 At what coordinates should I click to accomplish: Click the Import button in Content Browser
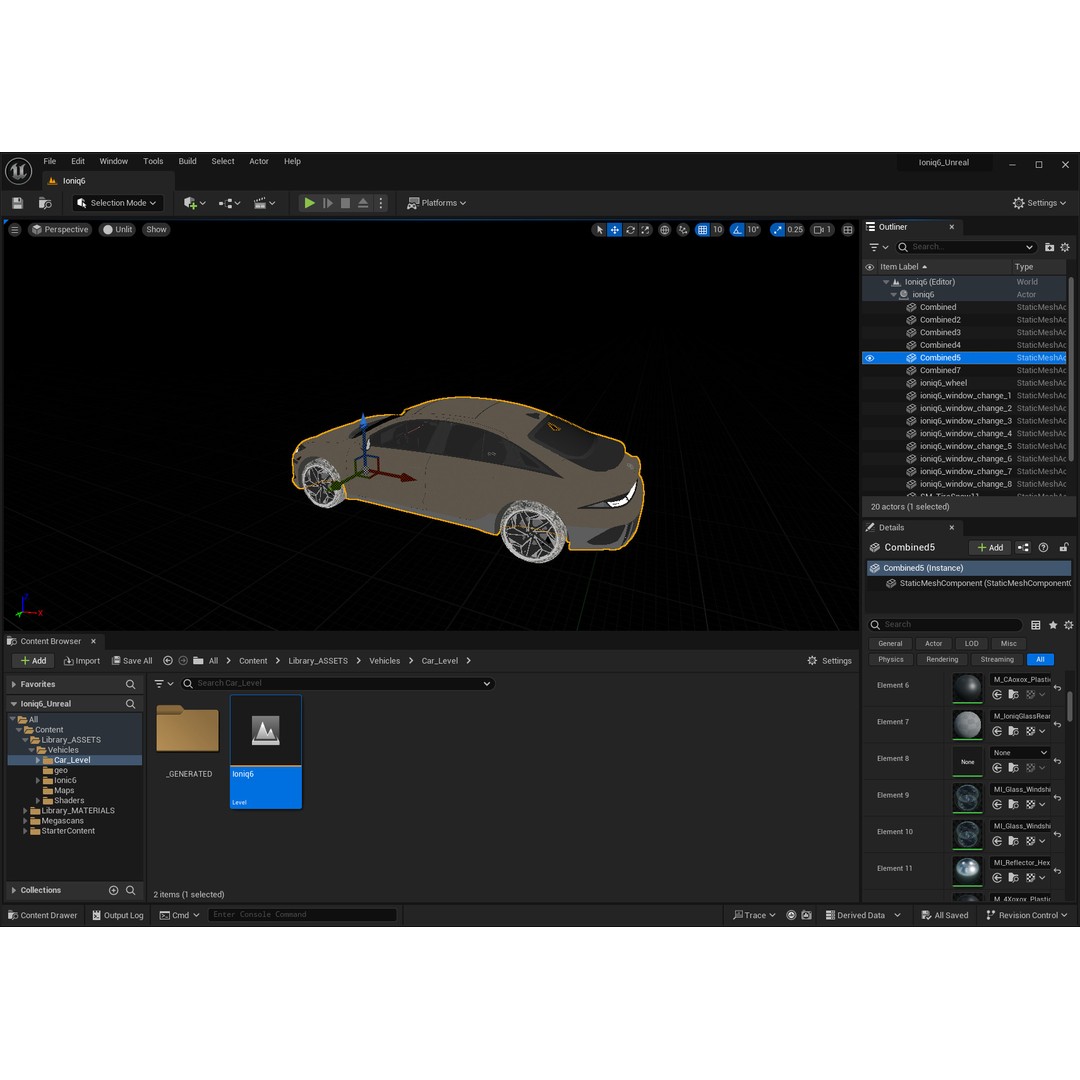click(x=81, y=661)
